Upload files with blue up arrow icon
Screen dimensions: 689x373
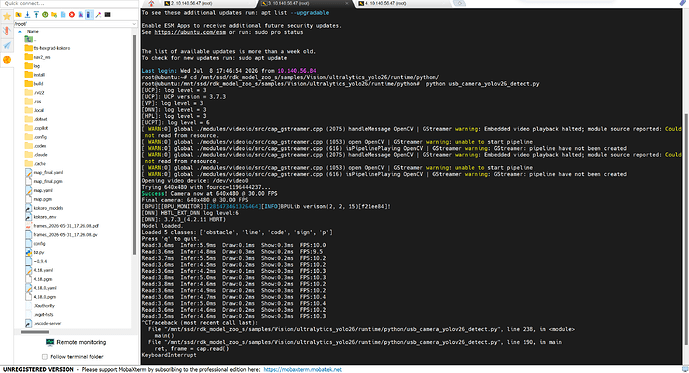tap(36, 15)
